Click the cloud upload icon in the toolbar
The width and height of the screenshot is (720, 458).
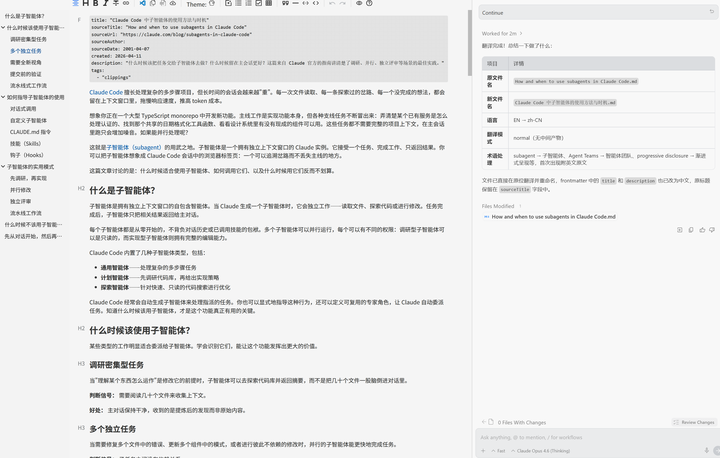173,3
